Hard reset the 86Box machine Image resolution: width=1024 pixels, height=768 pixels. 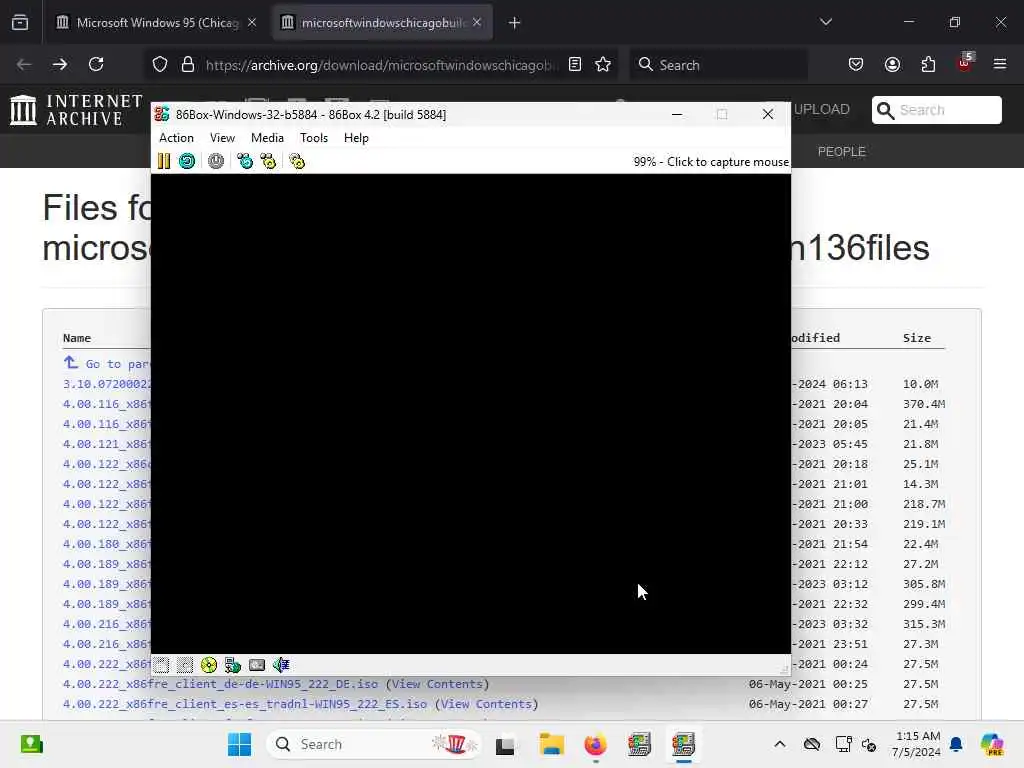187,161
